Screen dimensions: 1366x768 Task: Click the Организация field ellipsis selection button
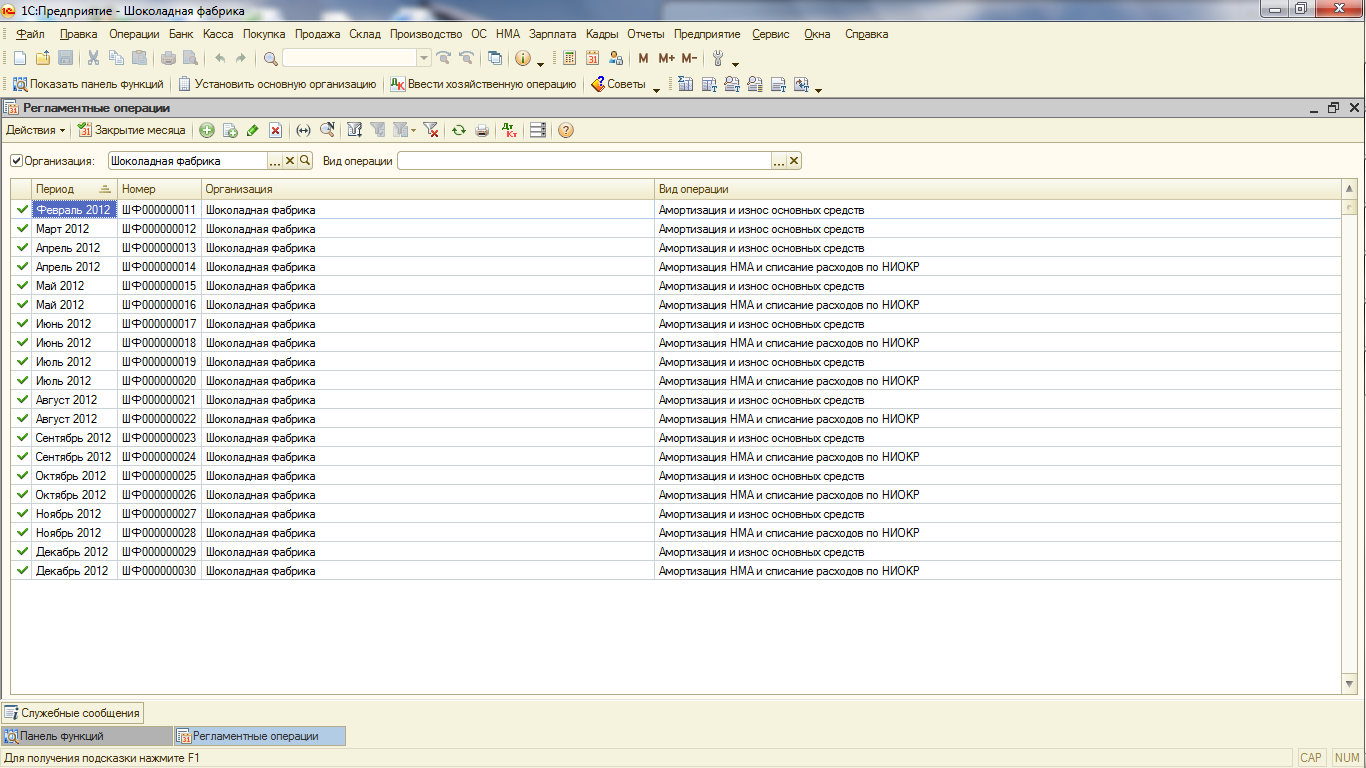275,161
